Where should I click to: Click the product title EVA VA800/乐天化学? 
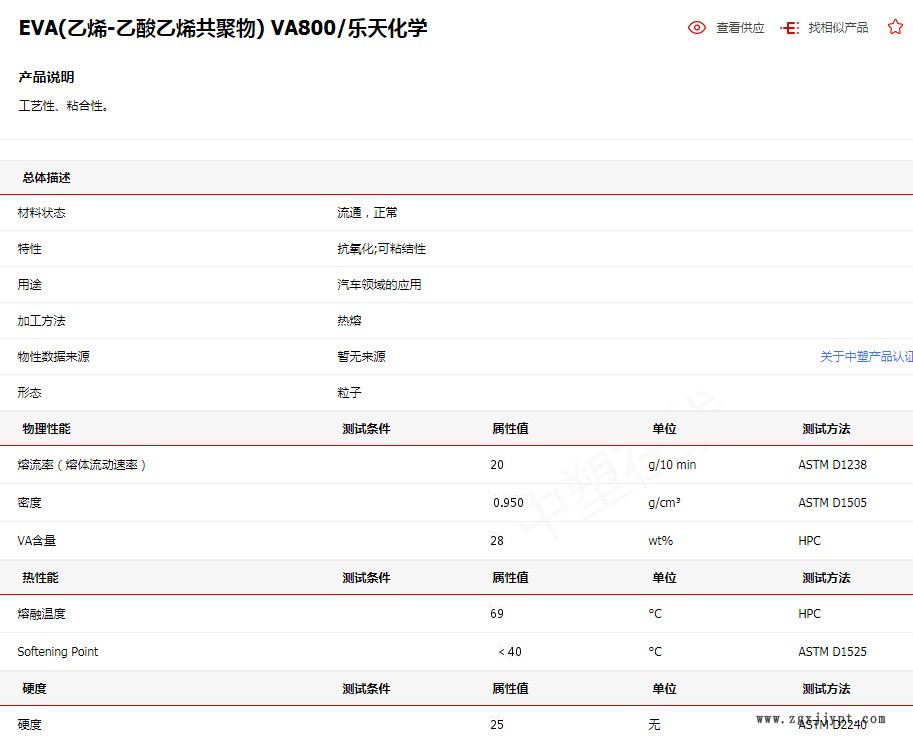point(223,28)
